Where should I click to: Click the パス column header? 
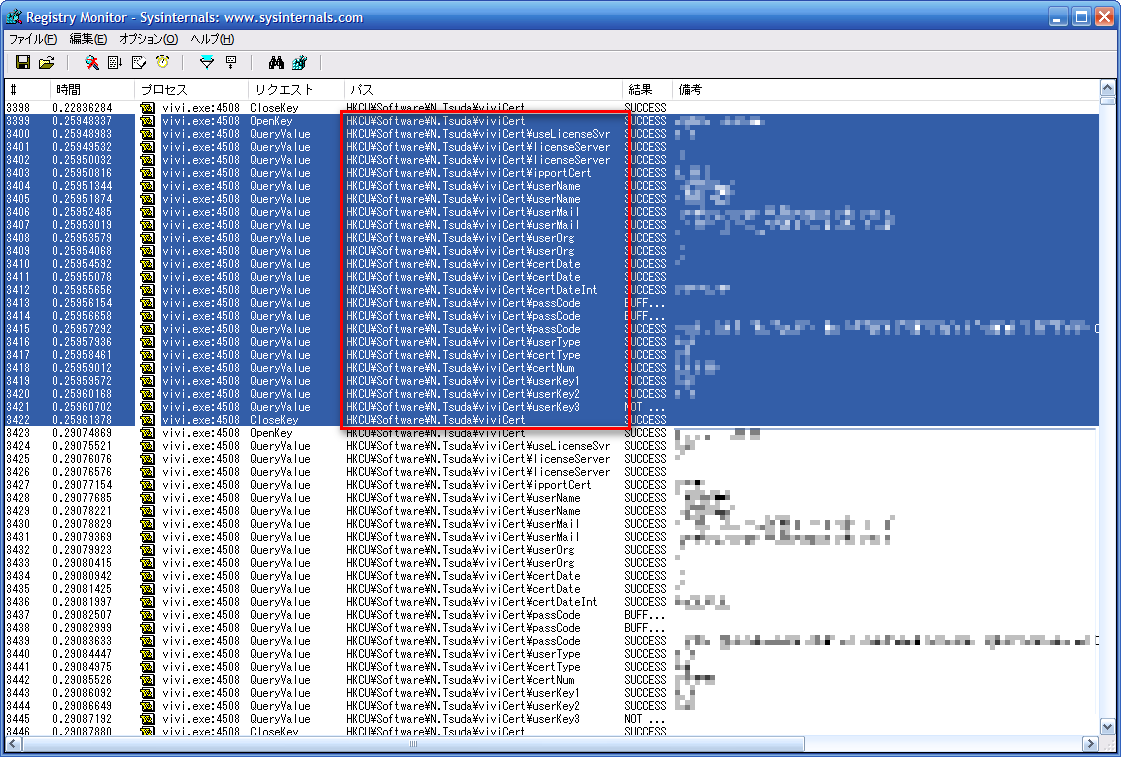483,90
